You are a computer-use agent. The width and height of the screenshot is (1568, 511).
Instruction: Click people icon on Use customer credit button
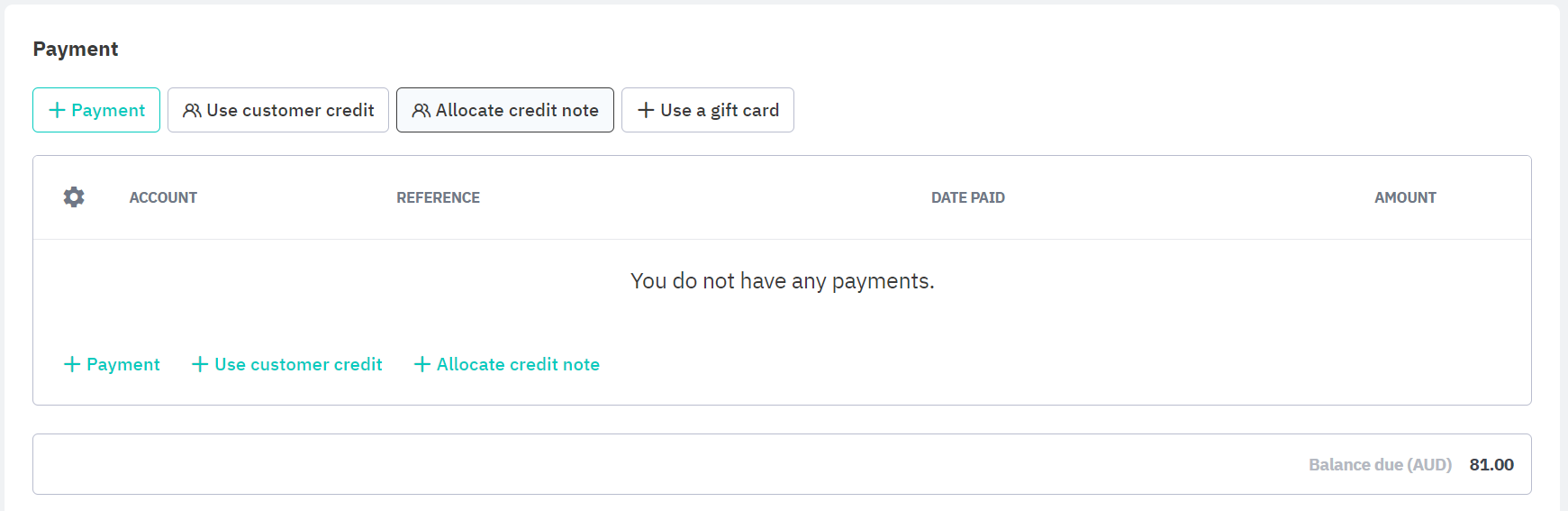pyautogui.click(x=192, y=110)
